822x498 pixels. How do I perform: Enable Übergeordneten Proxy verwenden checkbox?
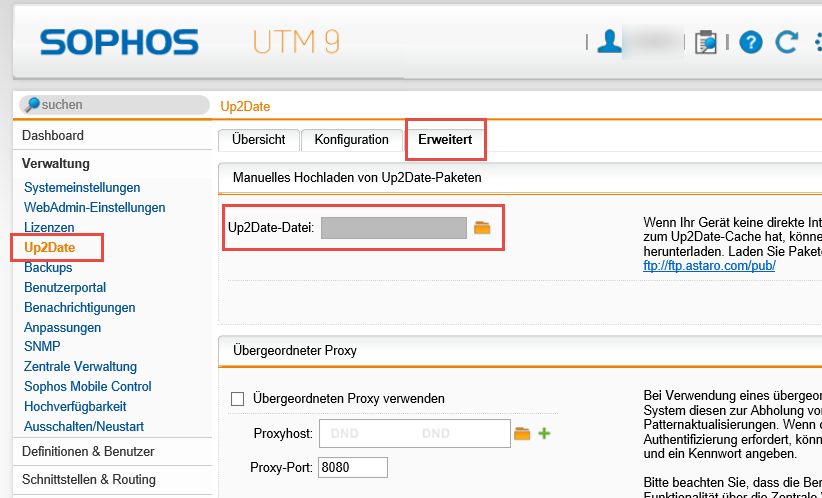(x=237, y=399)
